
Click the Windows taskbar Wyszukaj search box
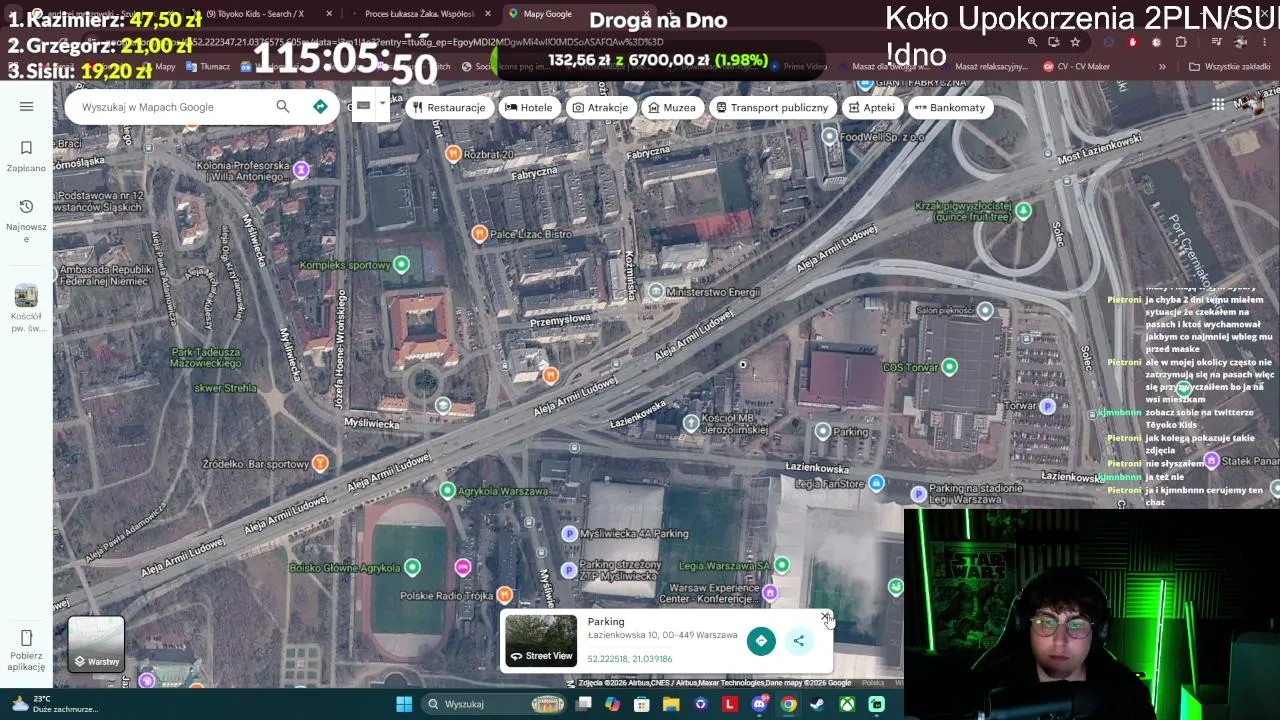click(493, 704)
